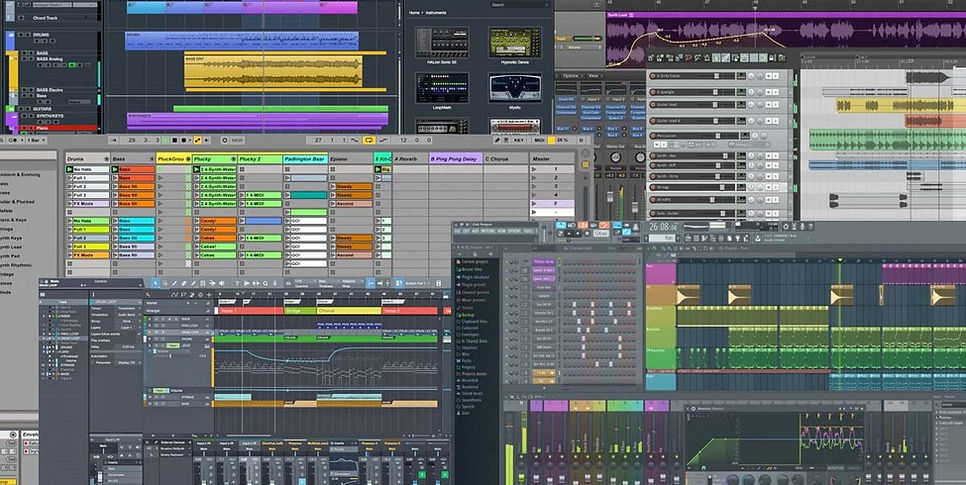
Task: Expand Current project in FL browser
Action: [473, 262]
